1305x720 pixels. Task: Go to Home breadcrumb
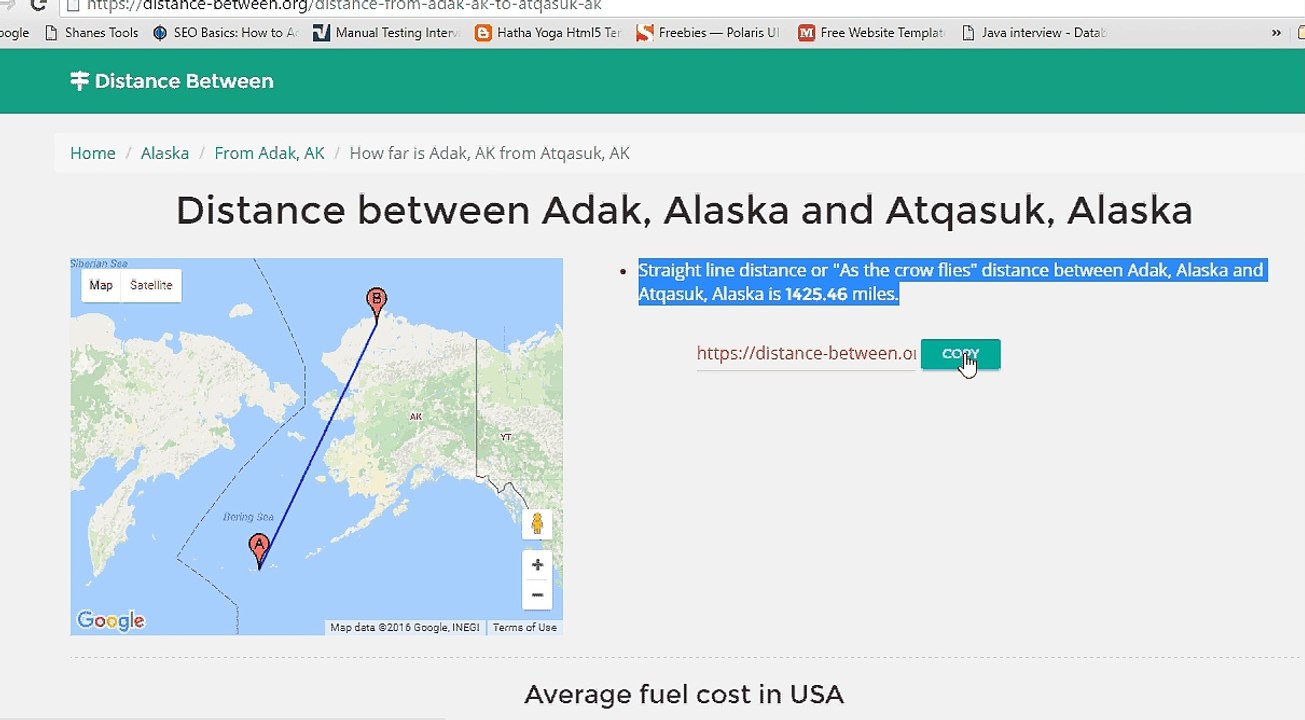[93, 153]
